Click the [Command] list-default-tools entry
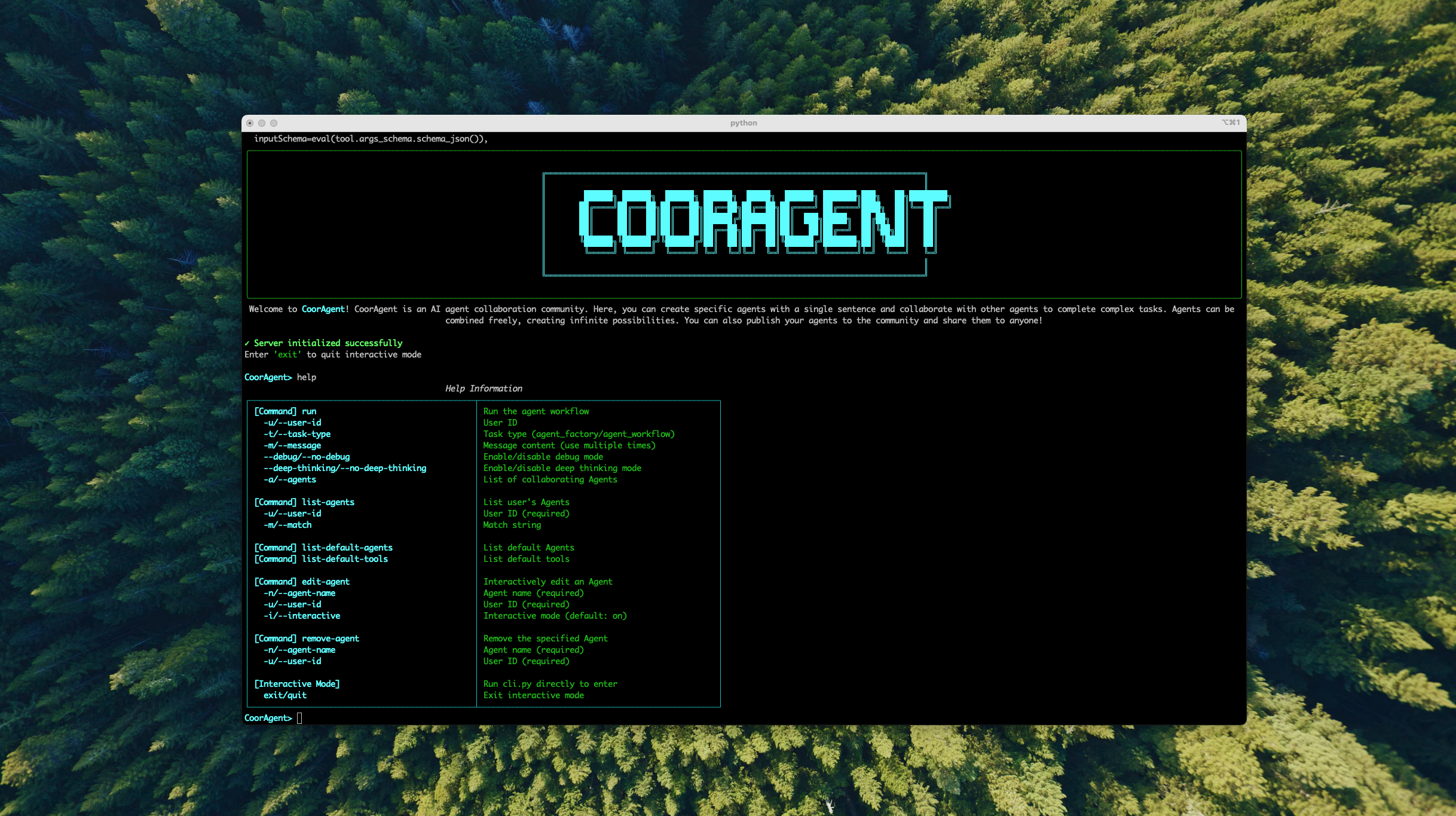Viewport: 1456px width, 816px height. tap(321, 559)
